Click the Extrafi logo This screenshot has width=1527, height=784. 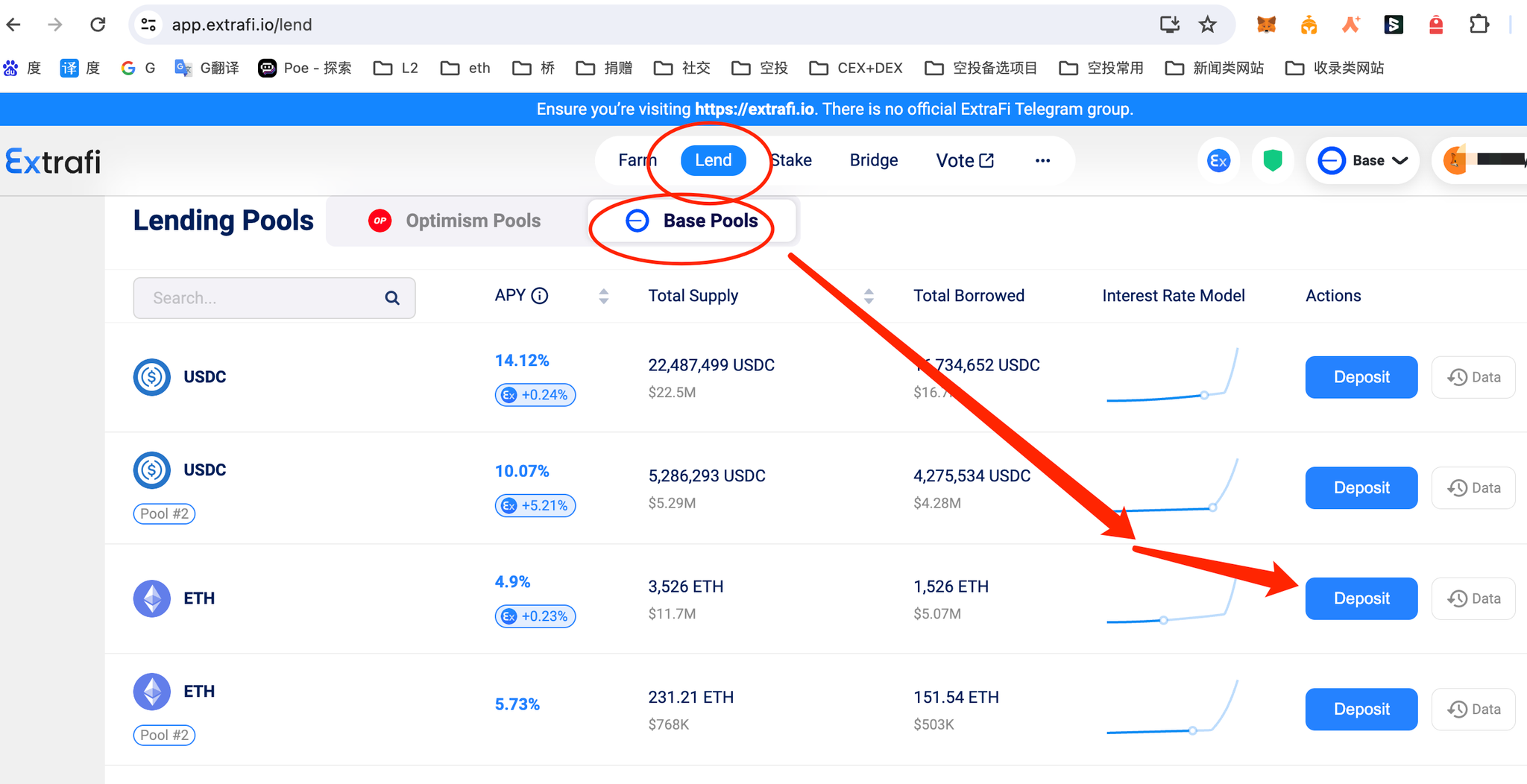53,161
